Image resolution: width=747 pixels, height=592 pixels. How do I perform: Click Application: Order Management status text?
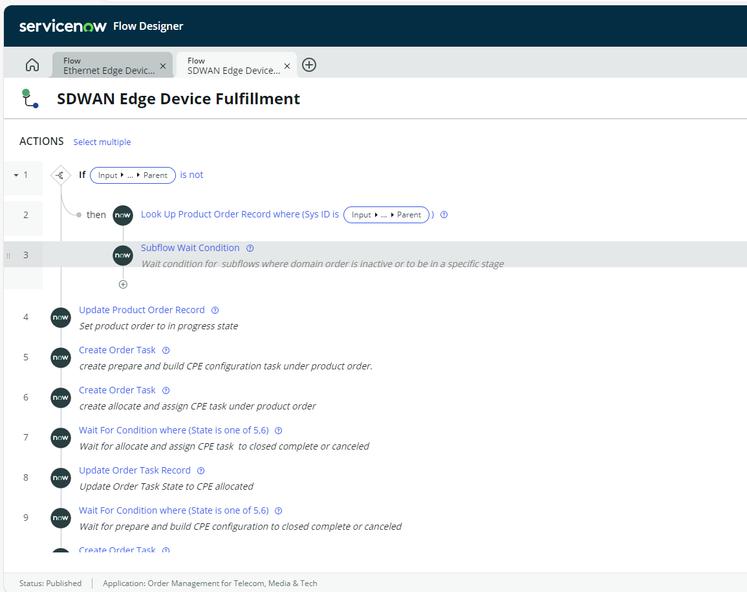pyautogui.click(x=210, y=583)
